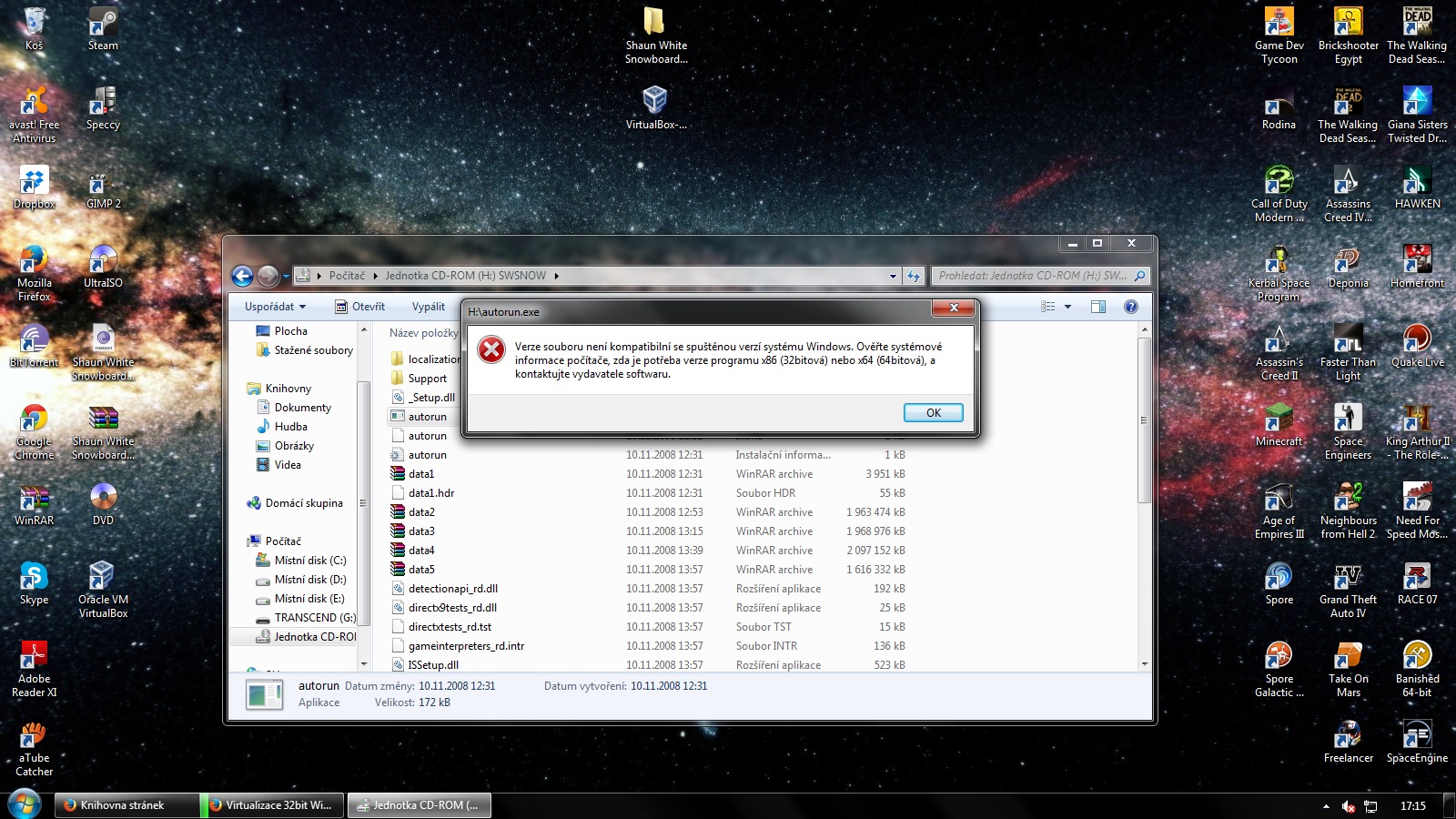This screenshot has height=819, width=1456.
Task: Open the HAWKEN desktop shortcut
Action: tap(1417, 187)
